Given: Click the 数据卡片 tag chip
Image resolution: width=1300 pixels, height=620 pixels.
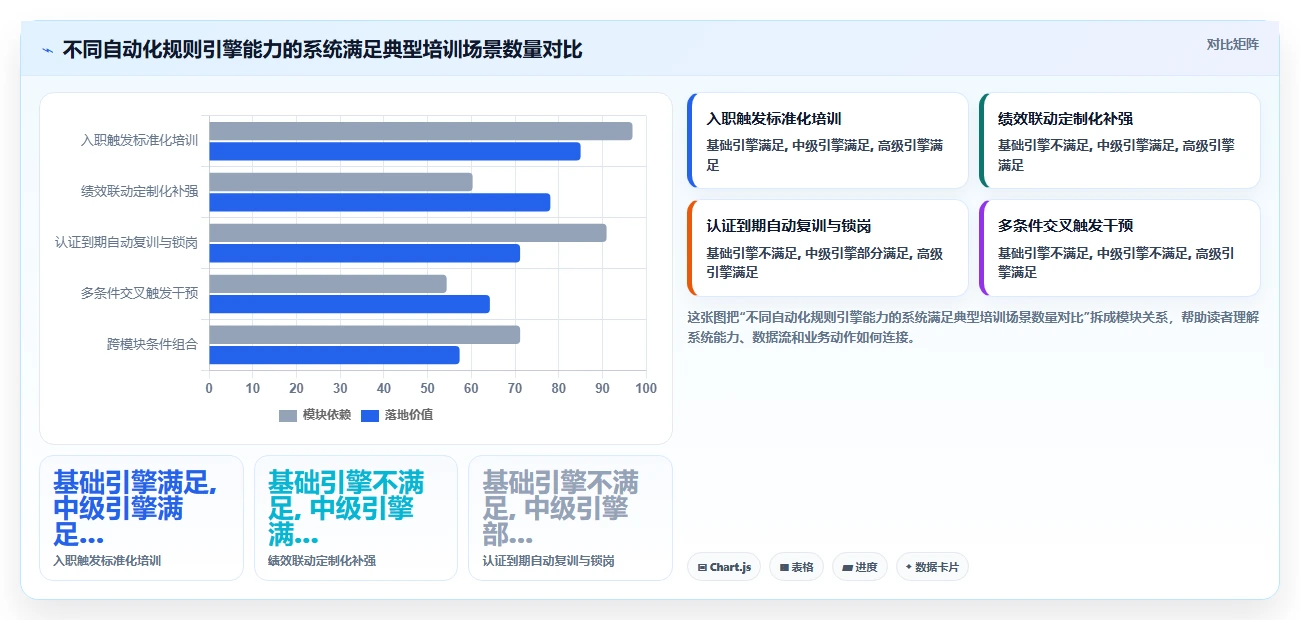Looking at the screenshot, I should pyautogui.click(x=932, y=567).
